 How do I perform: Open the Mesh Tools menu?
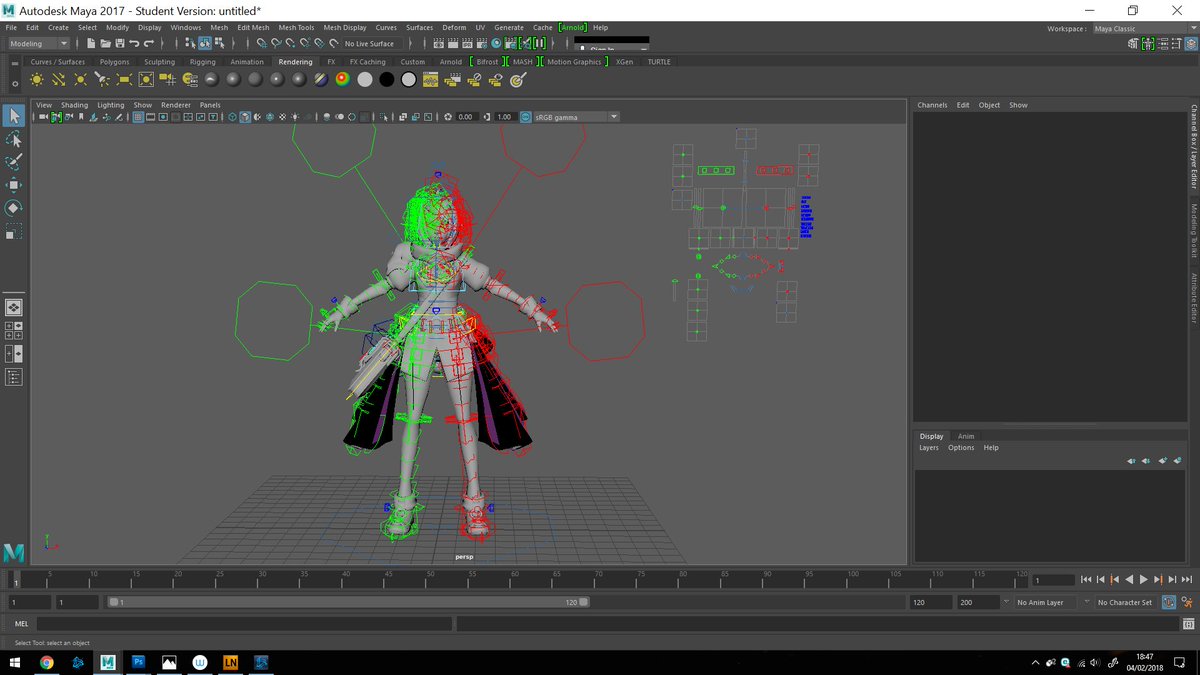296,28
